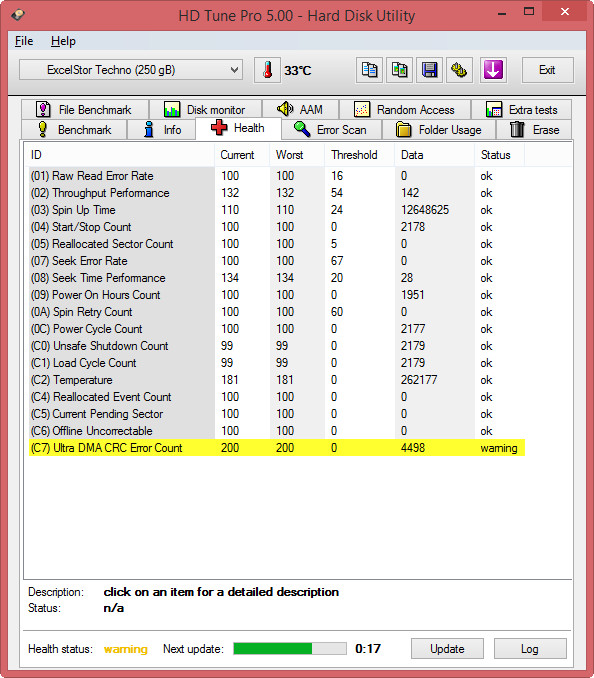Screen dimensions: 594x678
Task: Open options with the wrench icon
Action: click(459, 70)
